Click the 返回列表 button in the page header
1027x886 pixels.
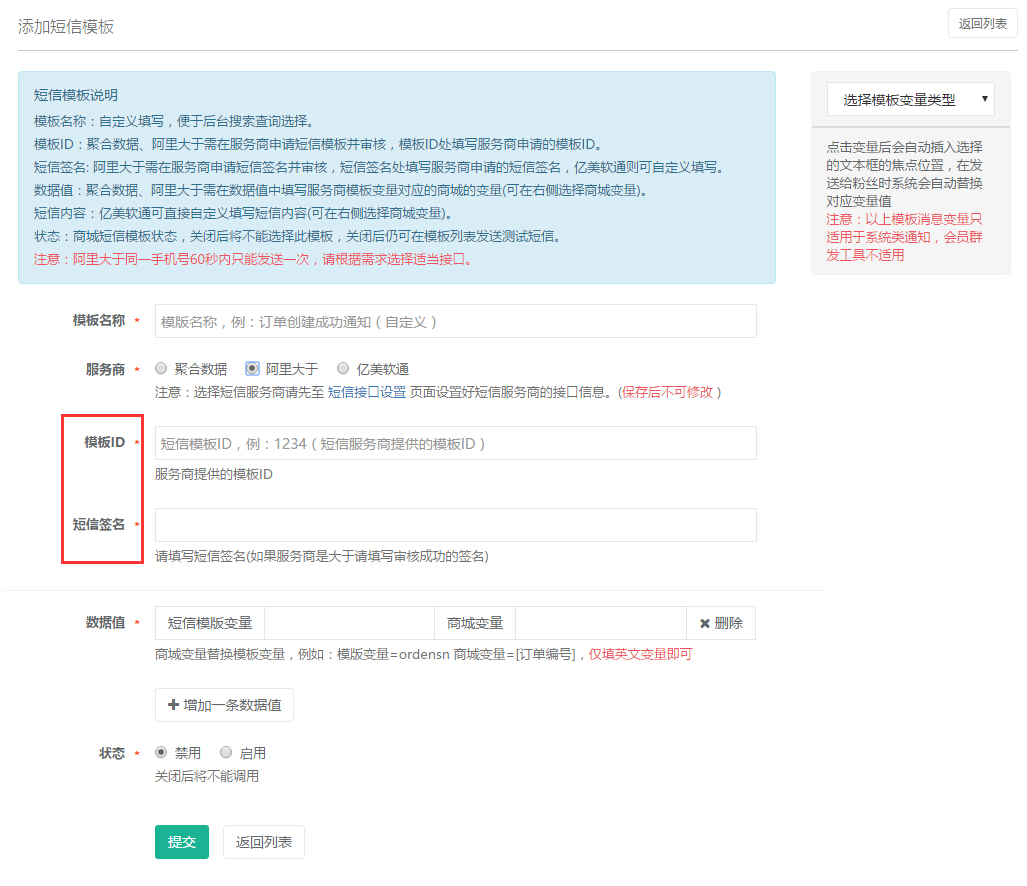(x=982, y=24)
